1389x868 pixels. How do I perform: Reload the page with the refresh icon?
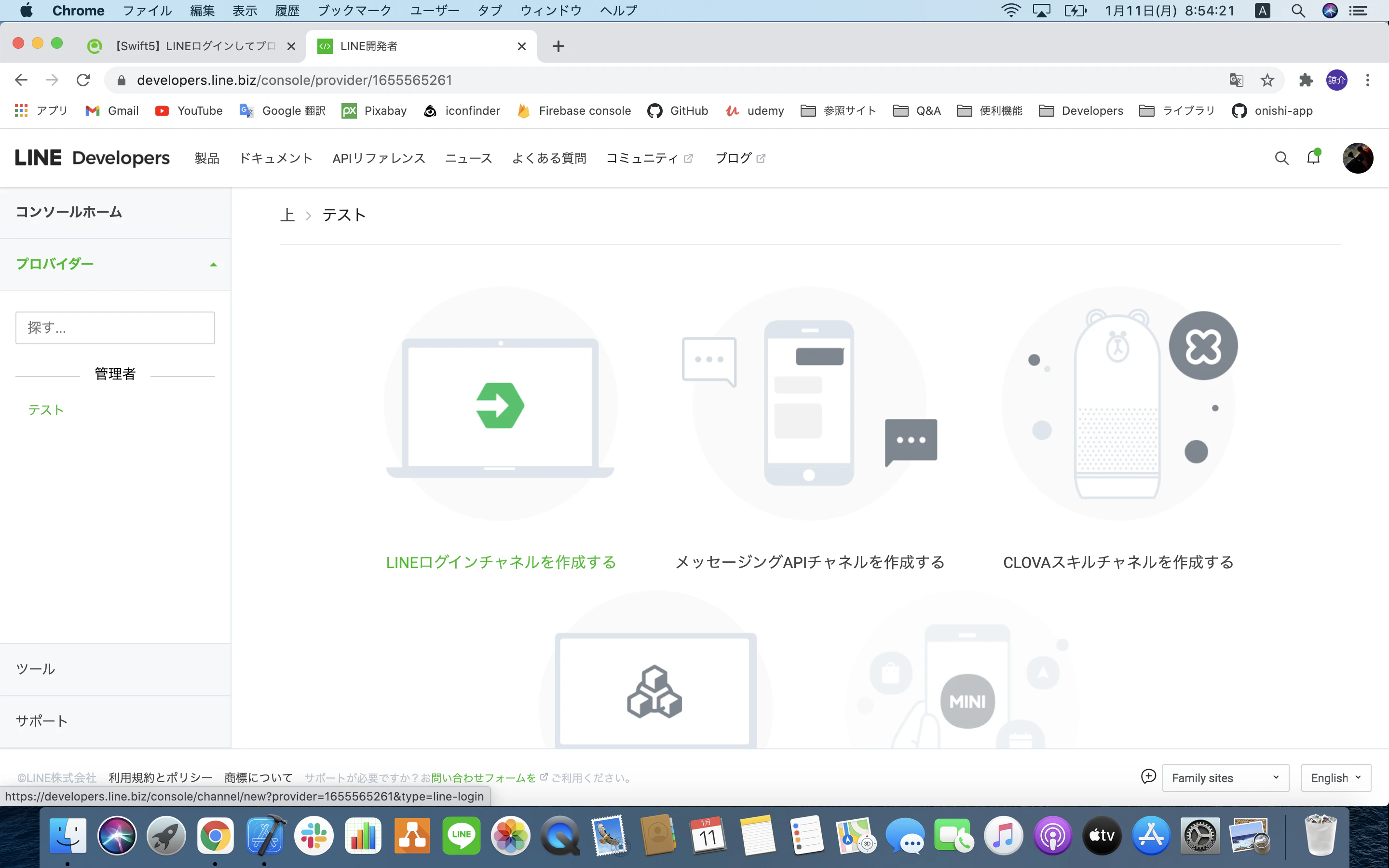click(83, 81)
